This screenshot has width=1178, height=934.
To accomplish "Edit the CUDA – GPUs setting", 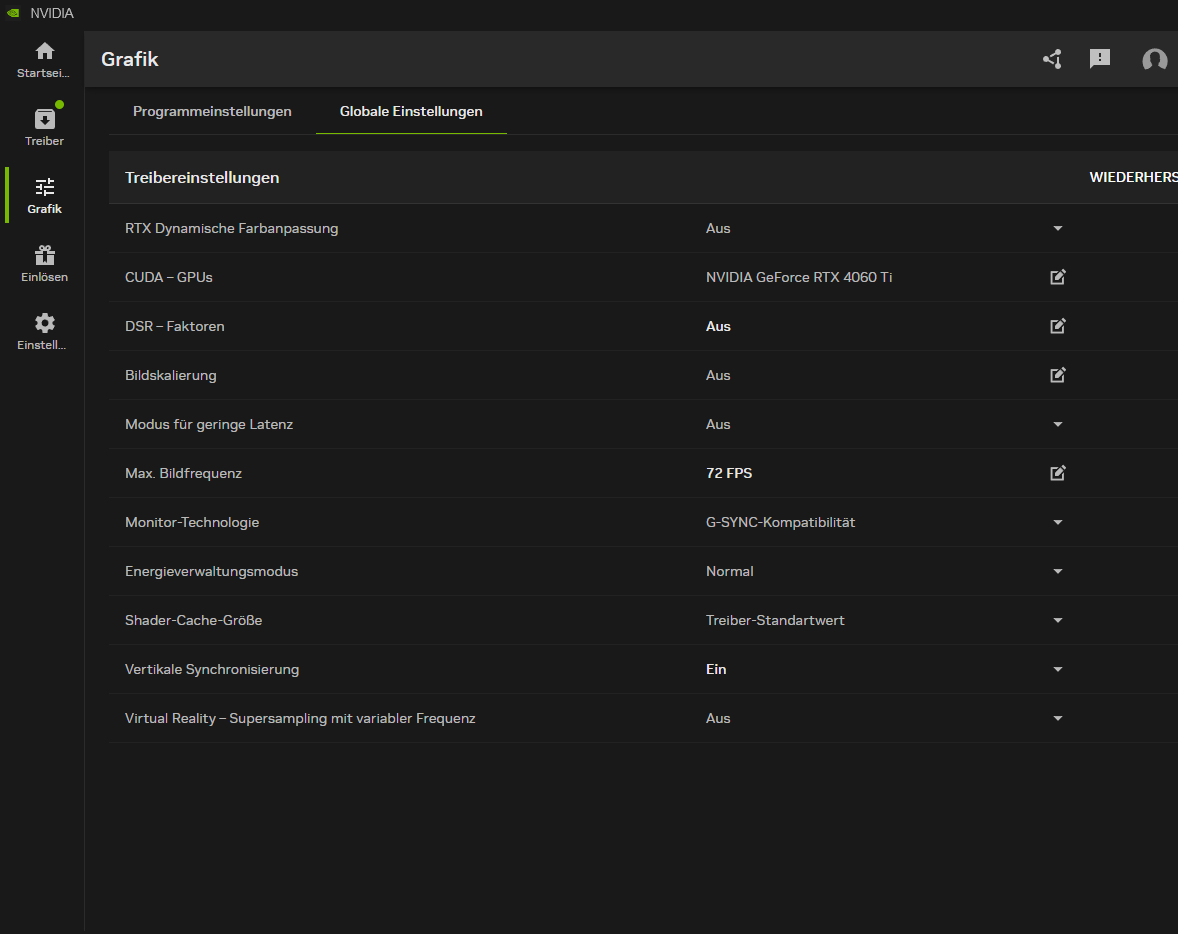I will 1058,277.
